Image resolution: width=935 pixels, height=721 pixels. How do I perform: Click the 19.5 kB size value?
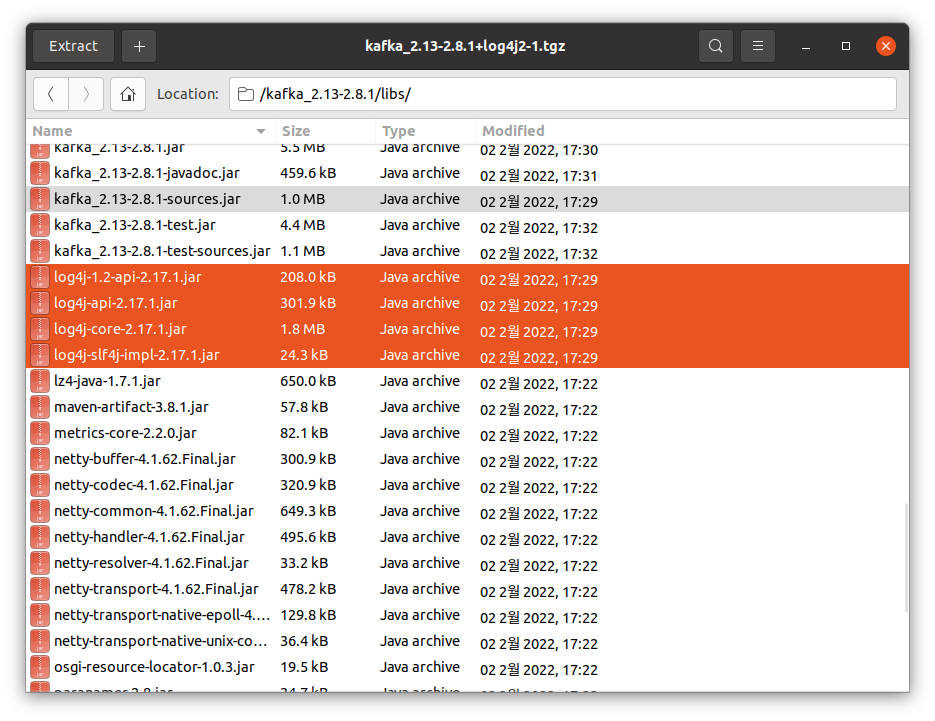[x=304, y=667]
